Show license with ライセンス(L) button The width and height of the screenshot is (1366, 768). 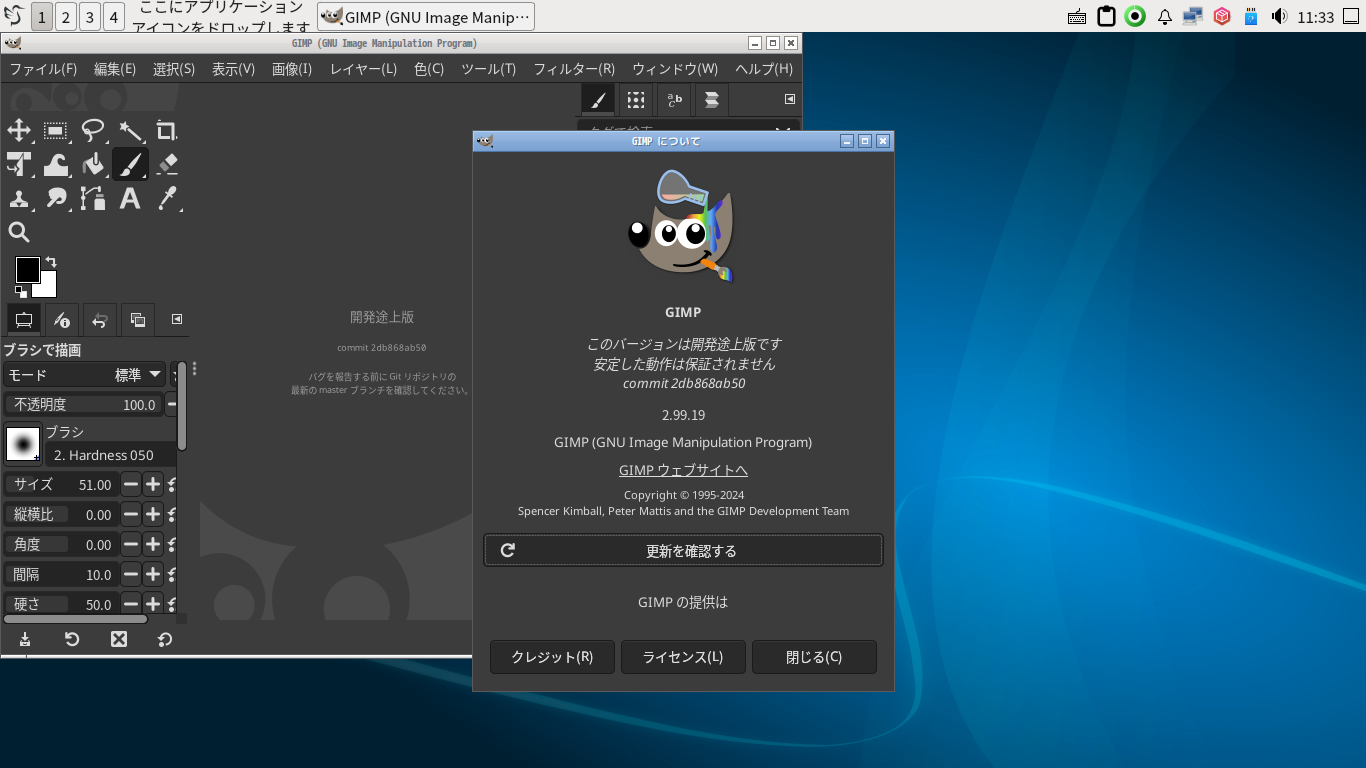pyautogui.click(x=683, y=657)
